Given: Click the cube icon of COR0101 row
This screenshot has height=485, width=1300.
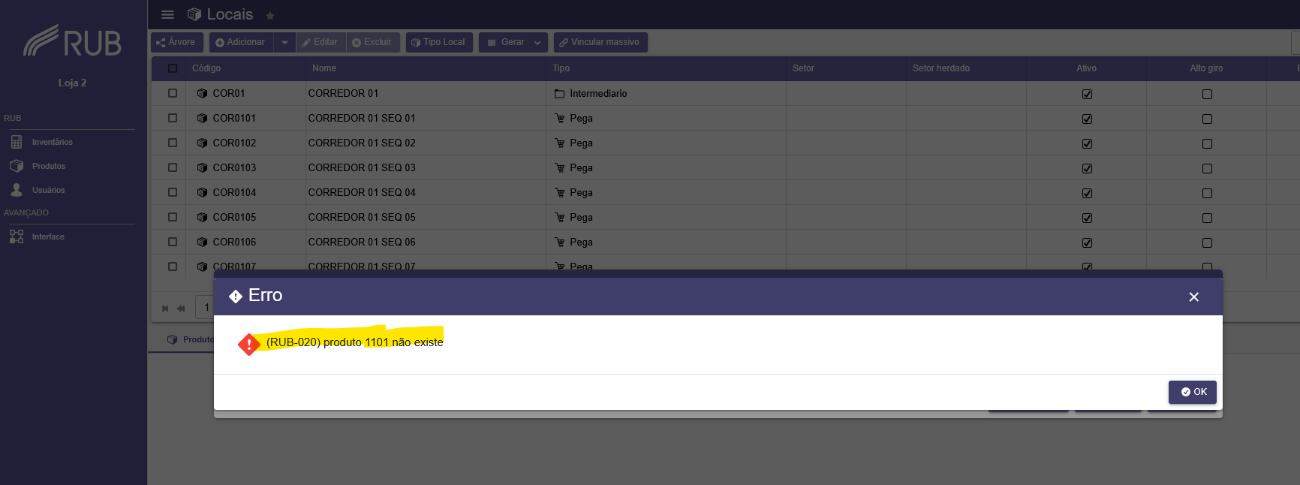Looking at the screenshot, I should (x=202, y=118).
